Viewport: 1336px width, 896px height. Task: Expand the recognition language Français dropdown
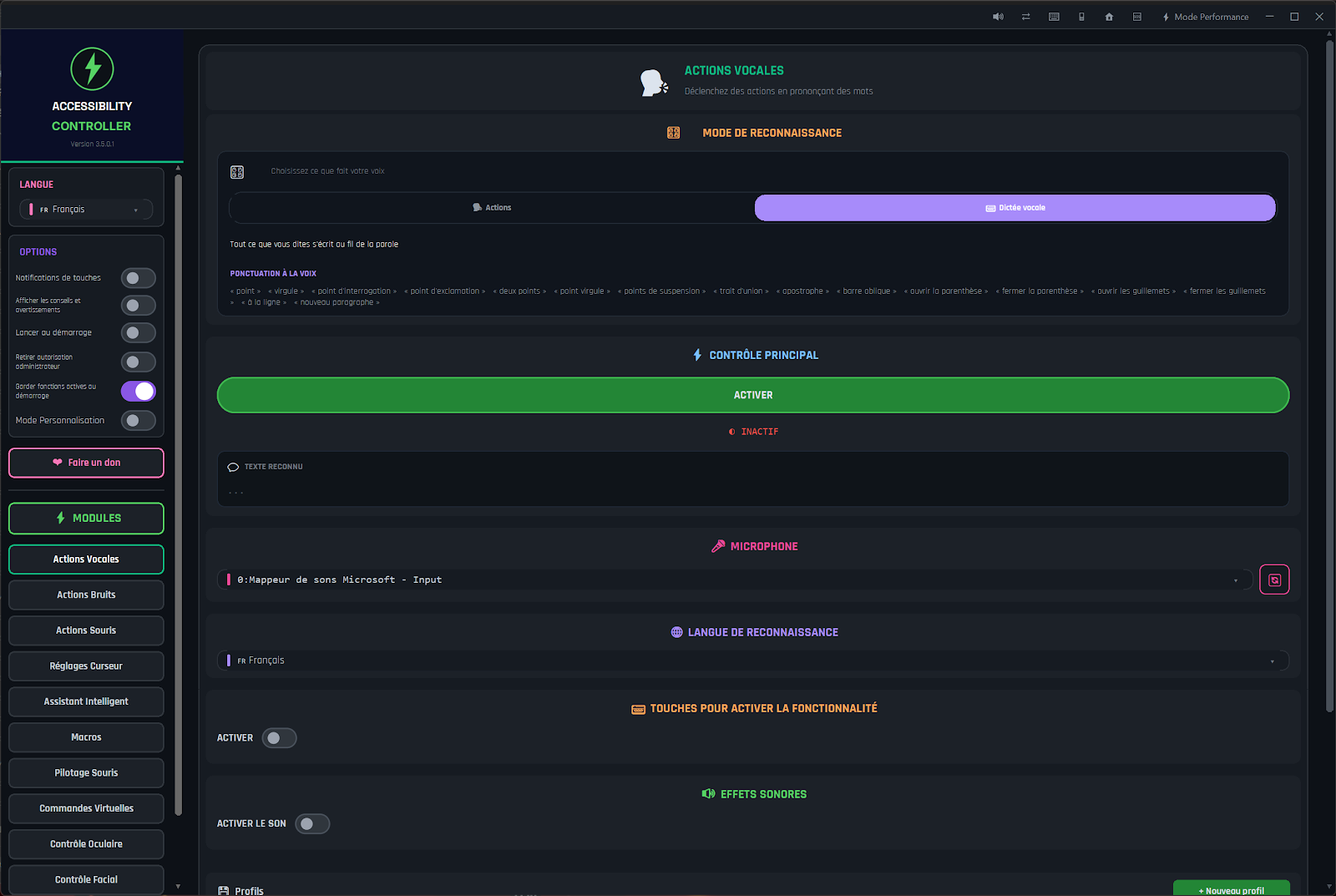pos(753,661)
